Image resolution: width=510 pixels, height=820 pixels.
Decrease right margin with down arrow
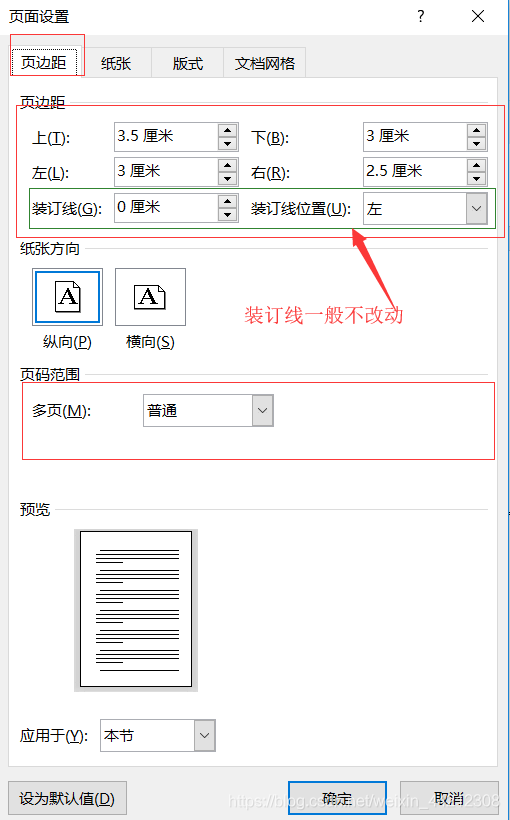tap(477, 179)
